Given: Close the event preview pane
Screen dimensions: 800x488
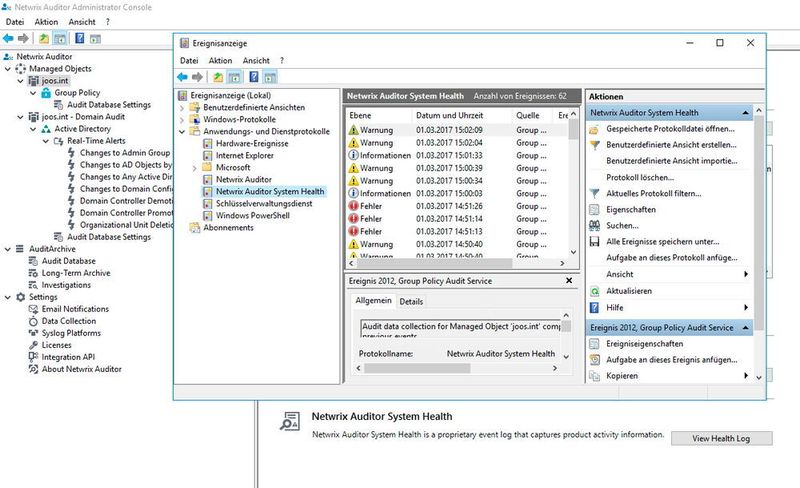Looking at the screenshot, I should coord(569,281).
